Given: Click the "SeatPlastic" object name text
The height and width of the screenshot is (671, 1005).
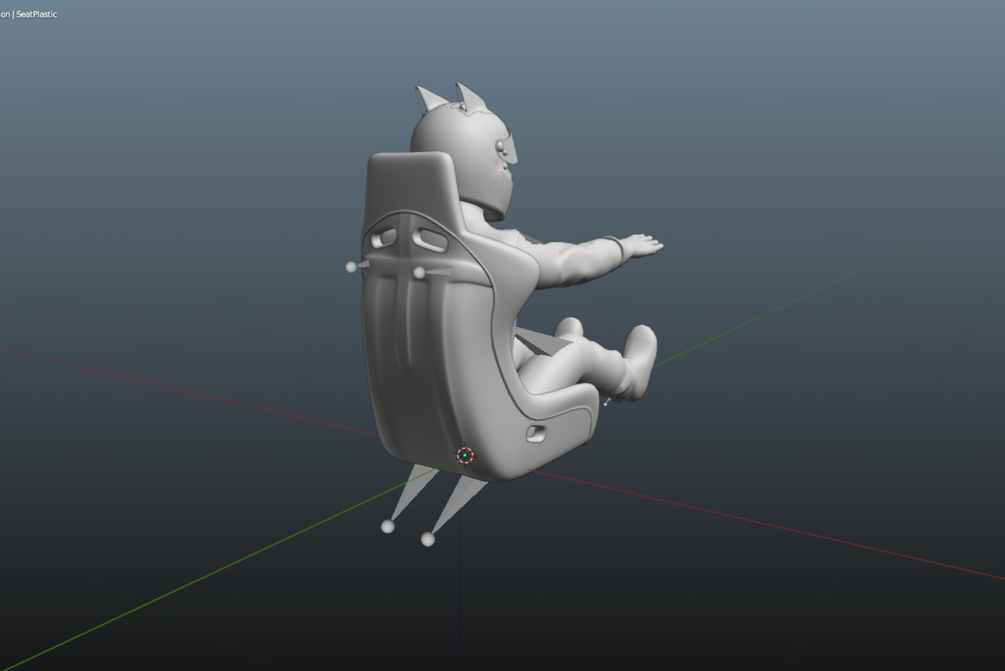Looking at the screenshot, I should tap(37, 14).
